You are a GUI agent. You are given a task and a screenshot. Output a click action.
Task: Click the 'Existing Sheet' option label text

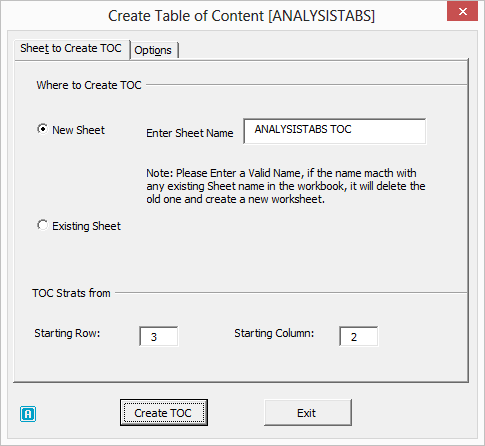(86, 226)
